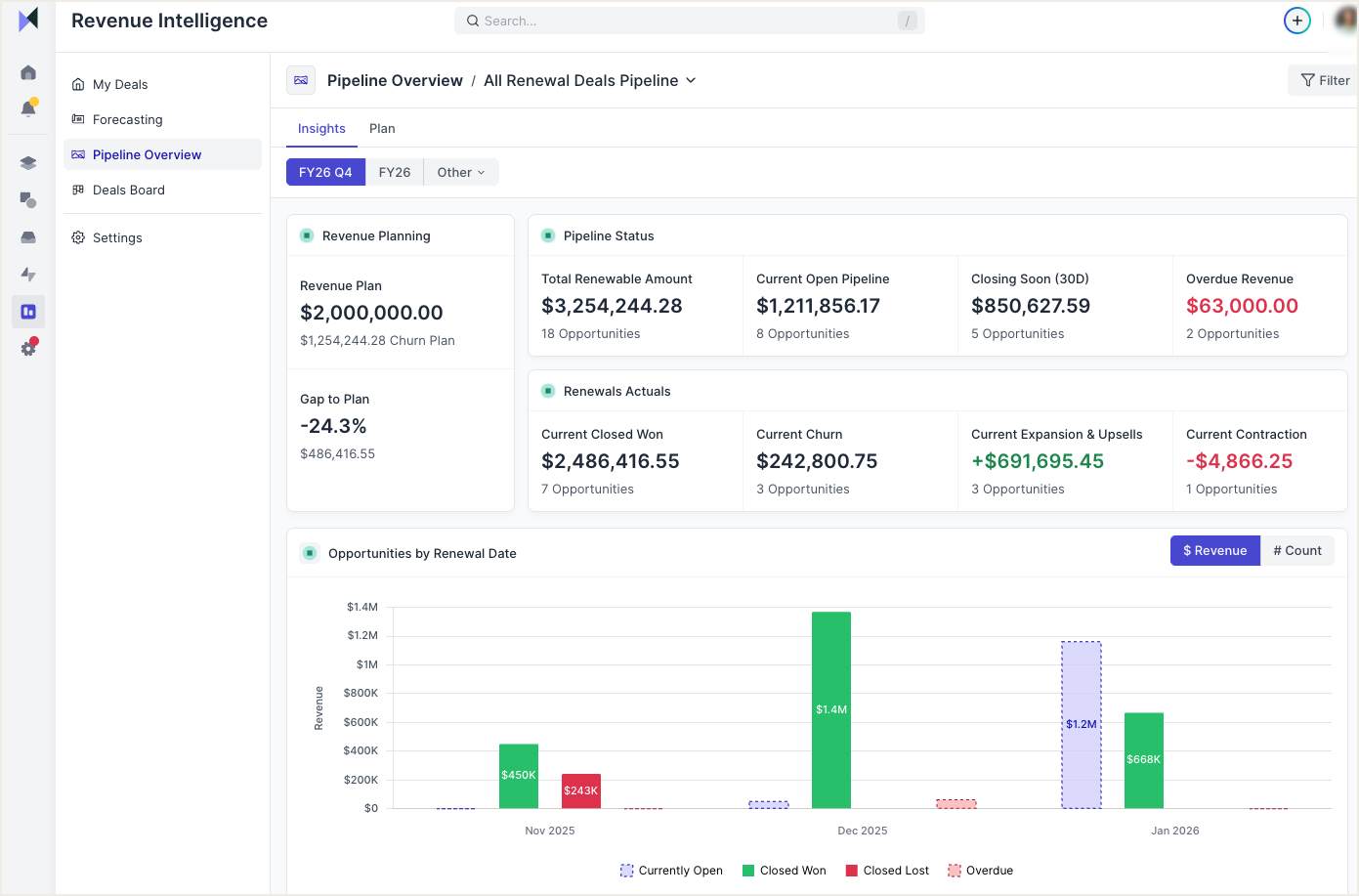1359x896 pixels.
Task: Switch chart to # Count view
Action: [1296, 551]
